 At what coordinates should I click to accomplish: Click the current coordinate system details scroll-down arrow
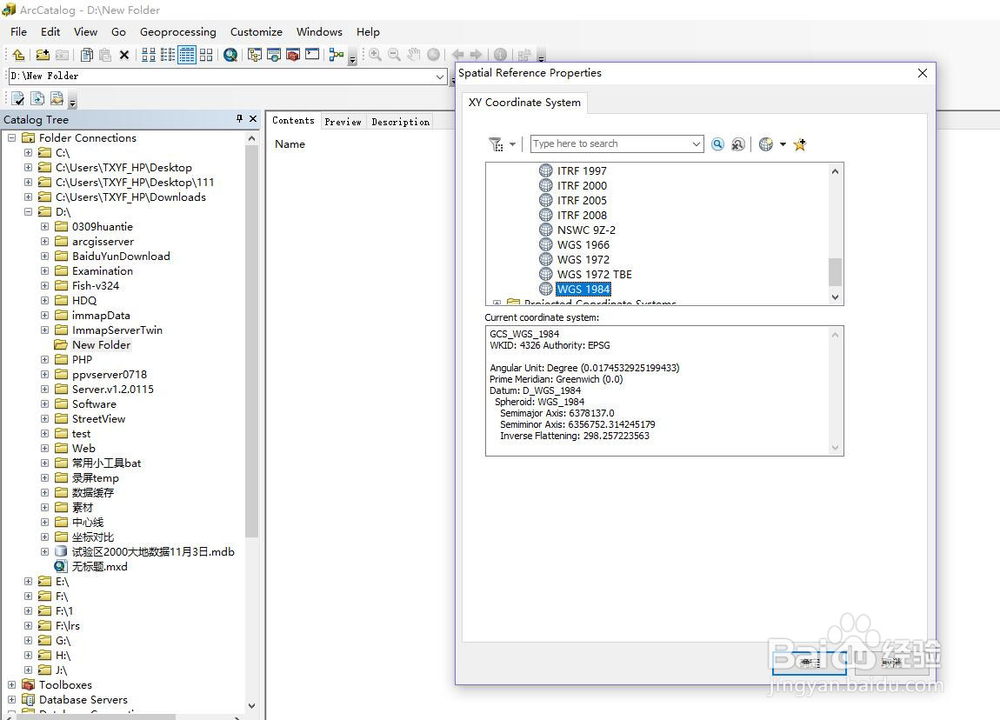835,448
